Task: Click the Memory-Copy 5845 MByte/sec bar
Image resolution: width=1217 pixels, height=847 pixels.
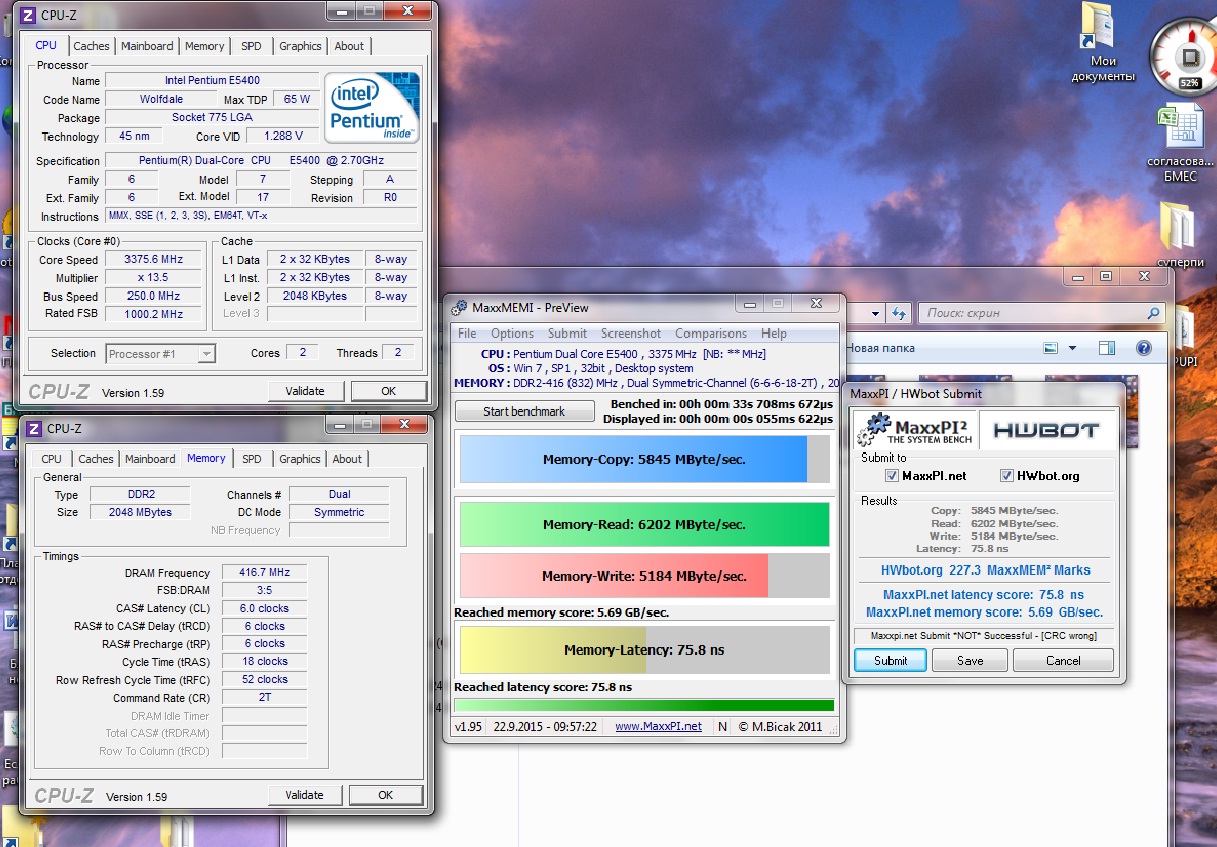Action: (x=644, y=460)
